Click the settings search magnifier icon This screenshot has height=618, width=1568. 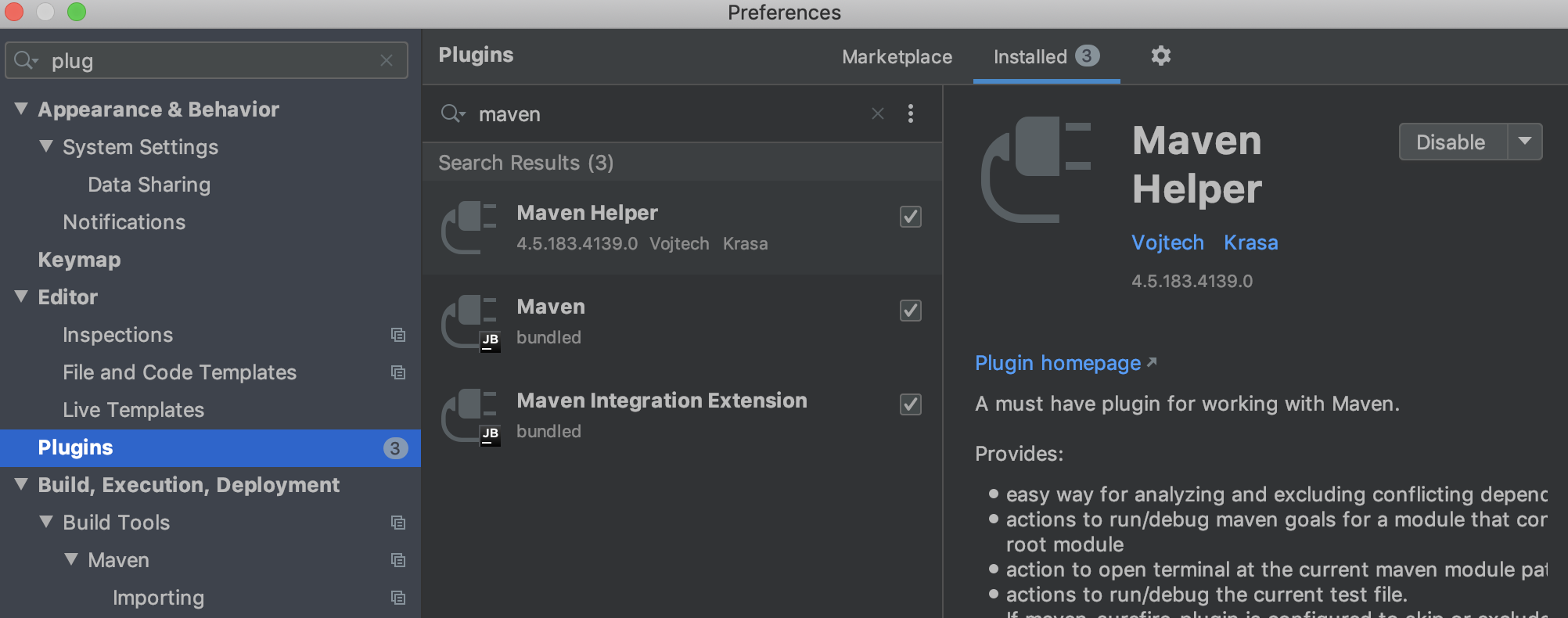[24, 60]
